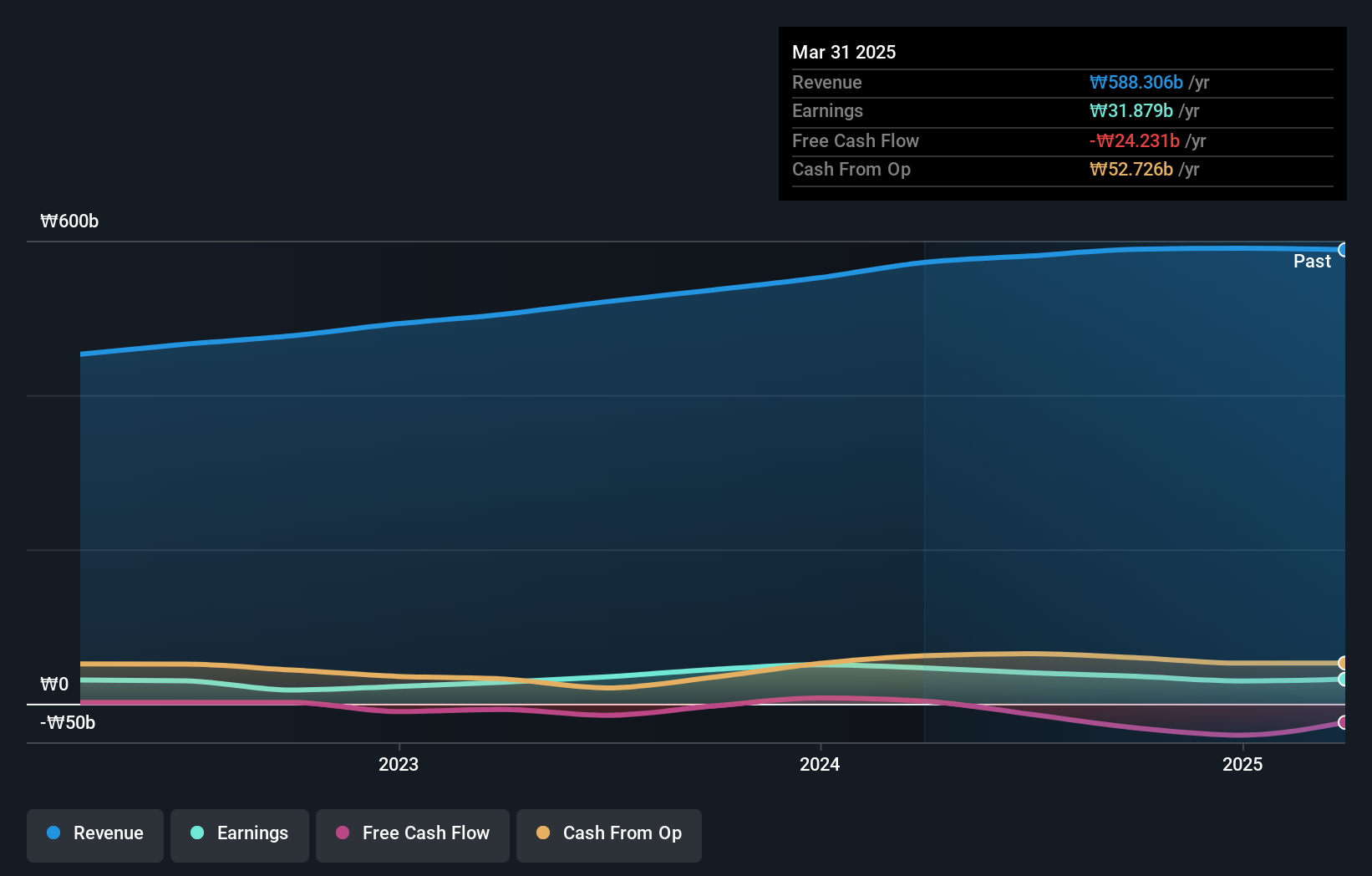The height and width of the screenshot is (876, 1372).
Task: Toggle the Revenue series visibility
Action: click(x=94, y=835)
